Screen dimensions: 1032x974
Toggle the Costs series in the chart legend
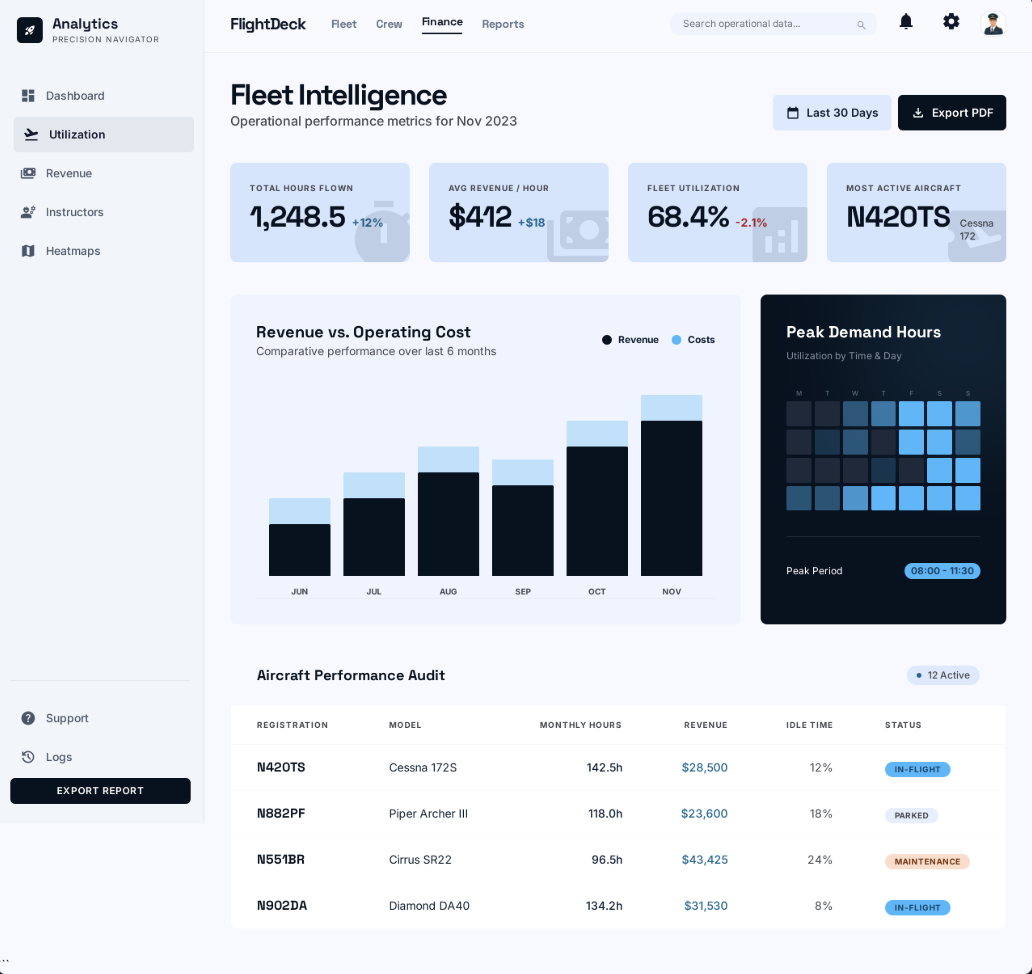pyautogui.click(x=693, y=340)
